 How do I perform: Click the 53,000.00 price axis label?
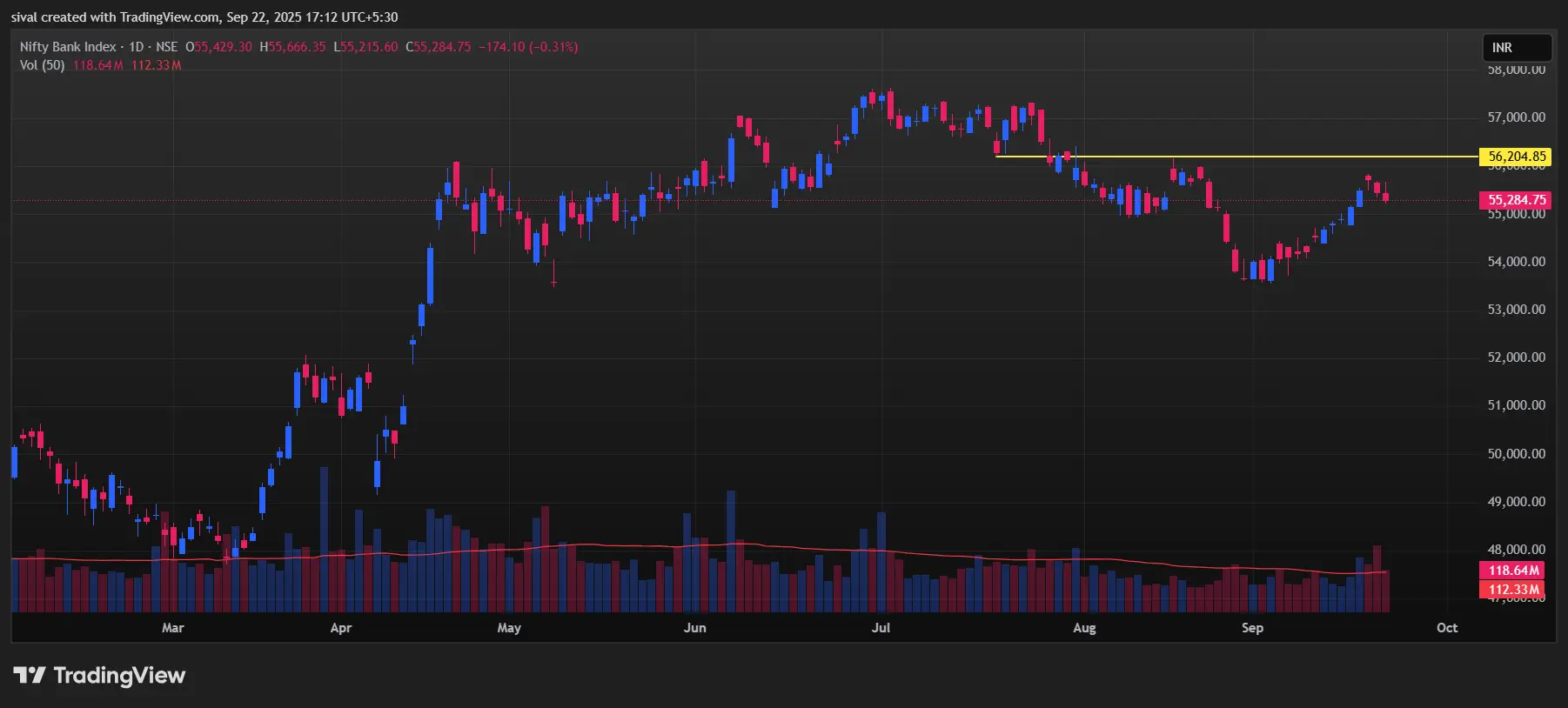pos(1517,310)
